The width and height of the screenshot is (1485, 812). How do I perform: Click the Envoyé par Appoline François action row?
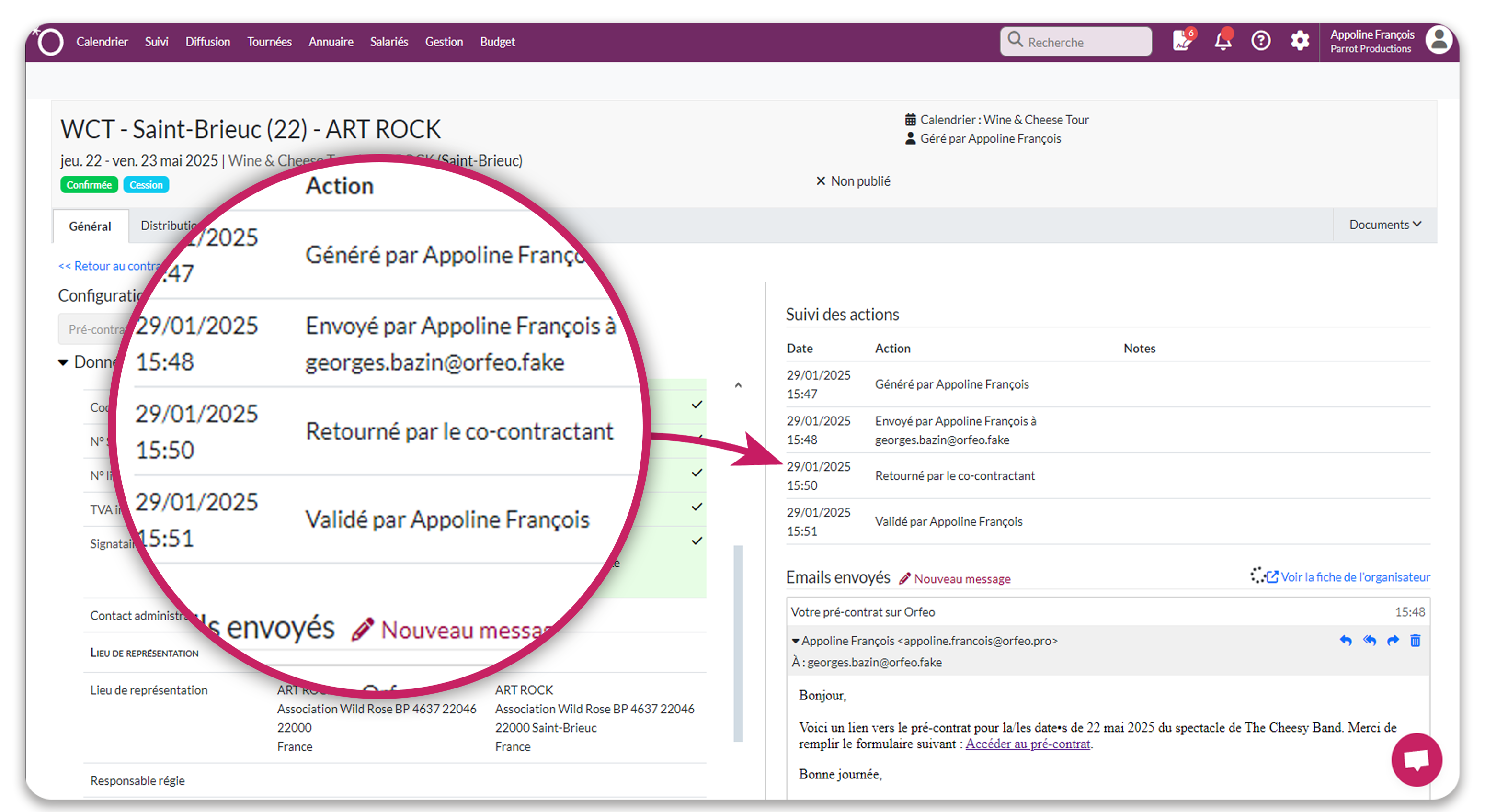tap(1108, 430)
